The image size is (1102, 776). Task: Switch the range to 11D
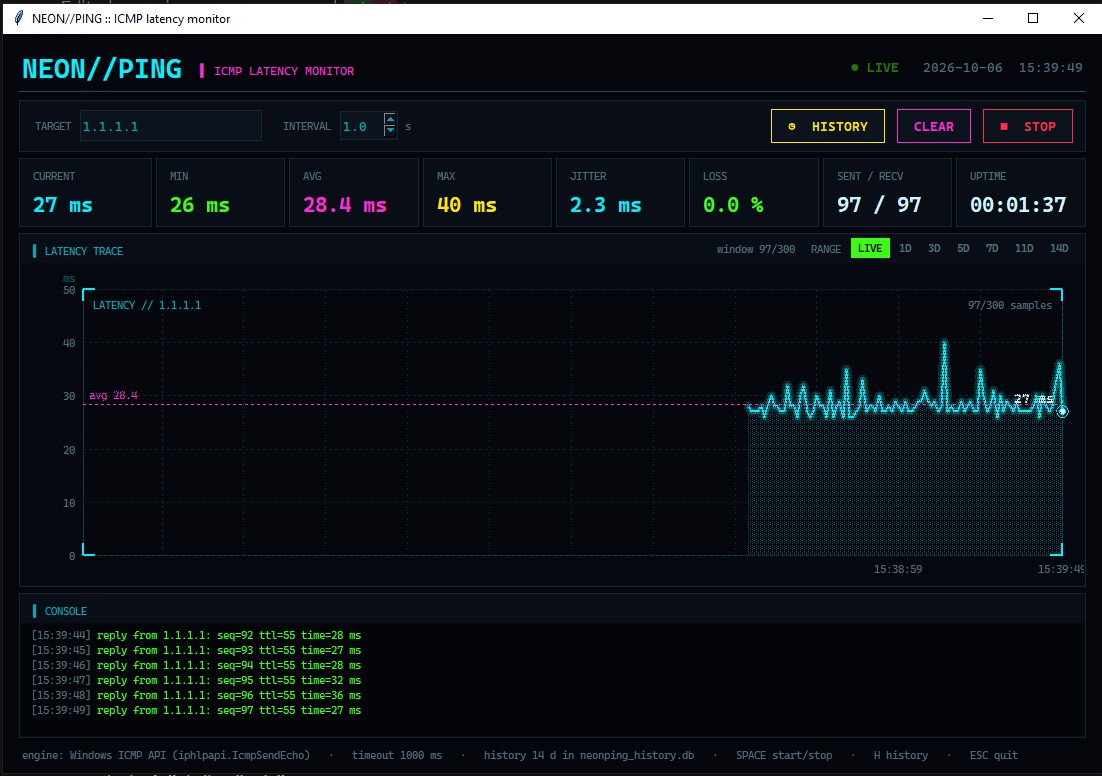pos(1024,248)
